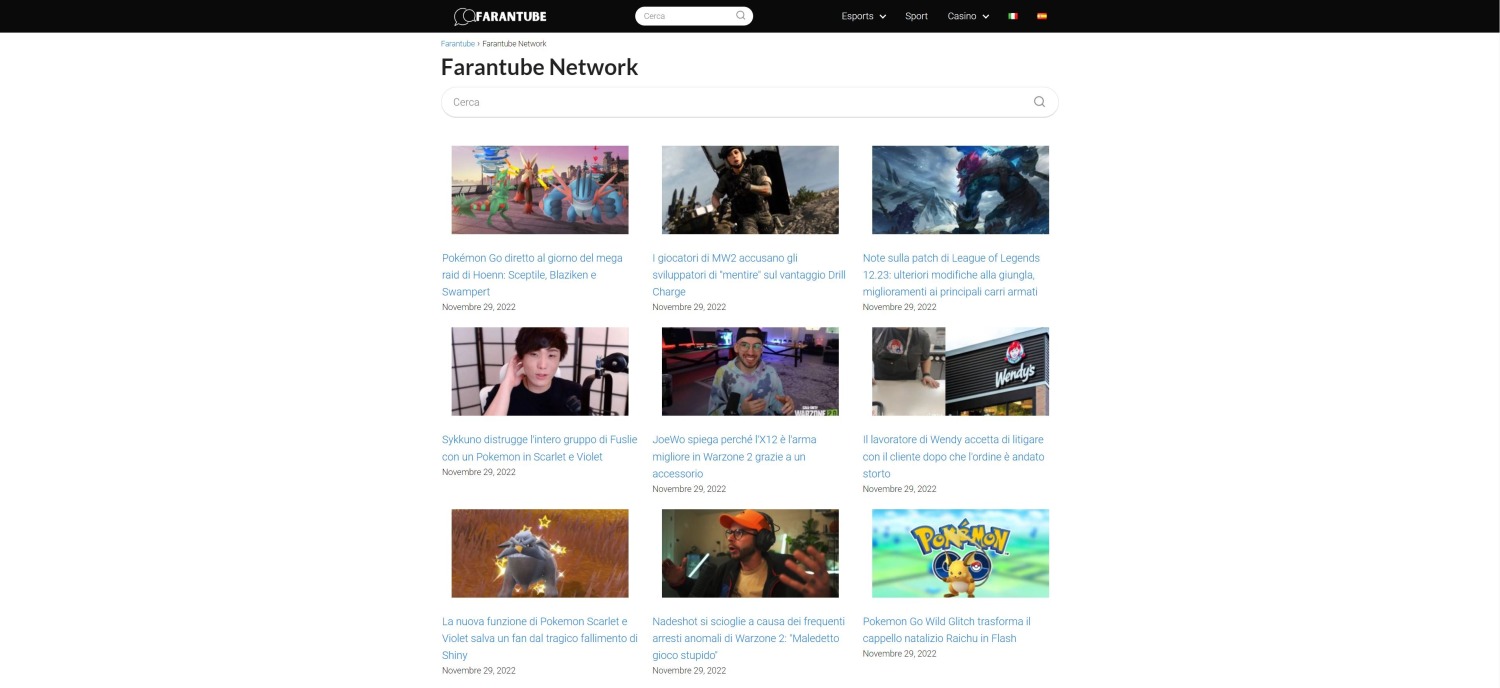The height and width of the screenshot is (688, 1500).
Task: Focus the header Cerca search field
Action: pos(686,16)
